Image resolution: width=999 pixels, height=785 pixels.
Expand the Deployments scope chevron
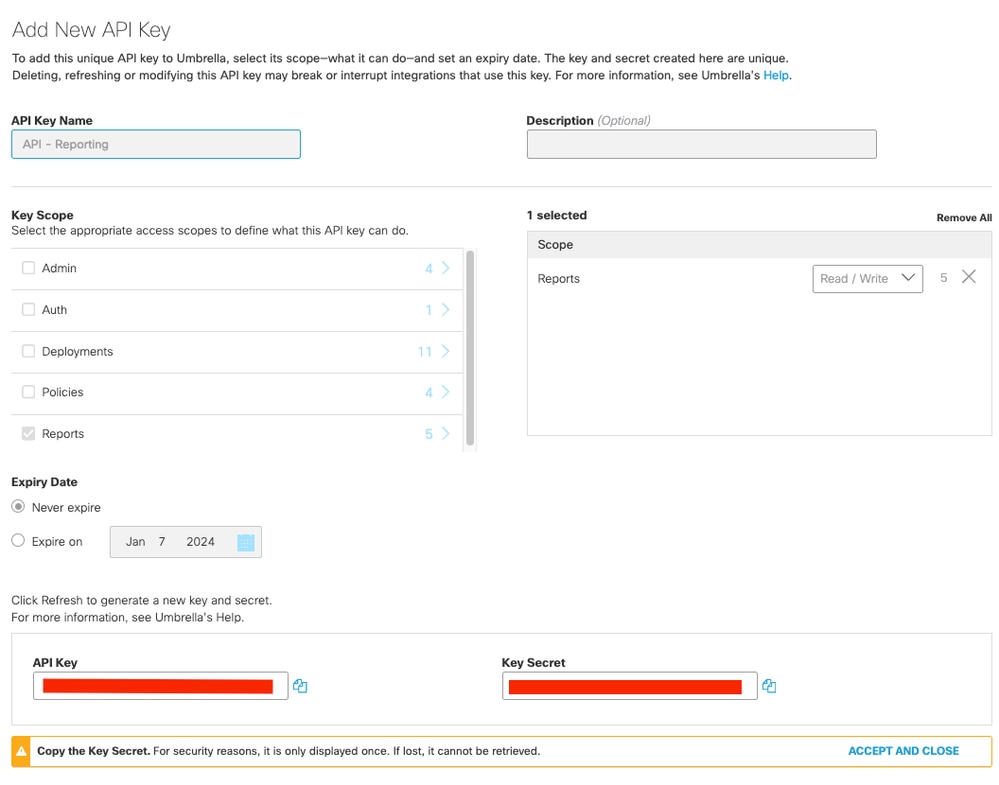click(x=445, y=351)
